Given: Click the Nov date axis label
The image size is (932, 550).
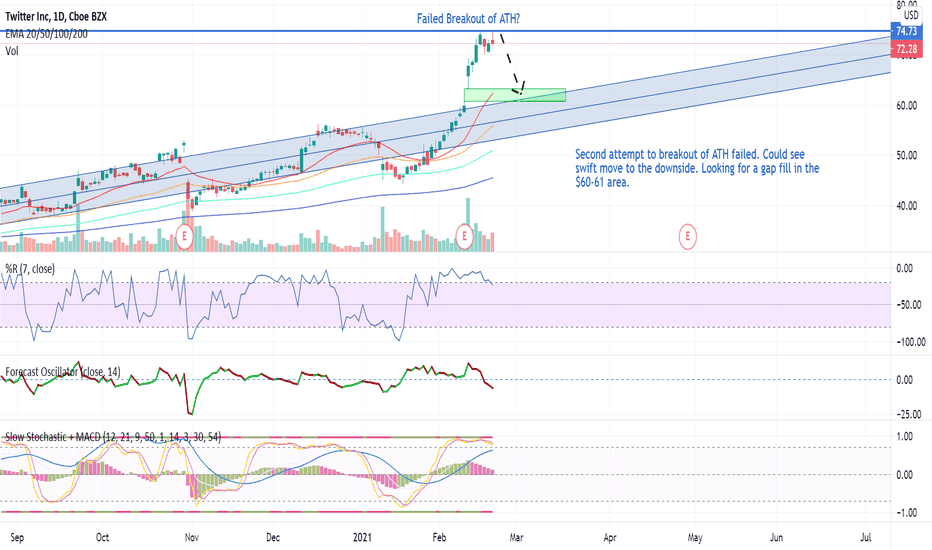Looking at the screenshot, I should point(191,538).
